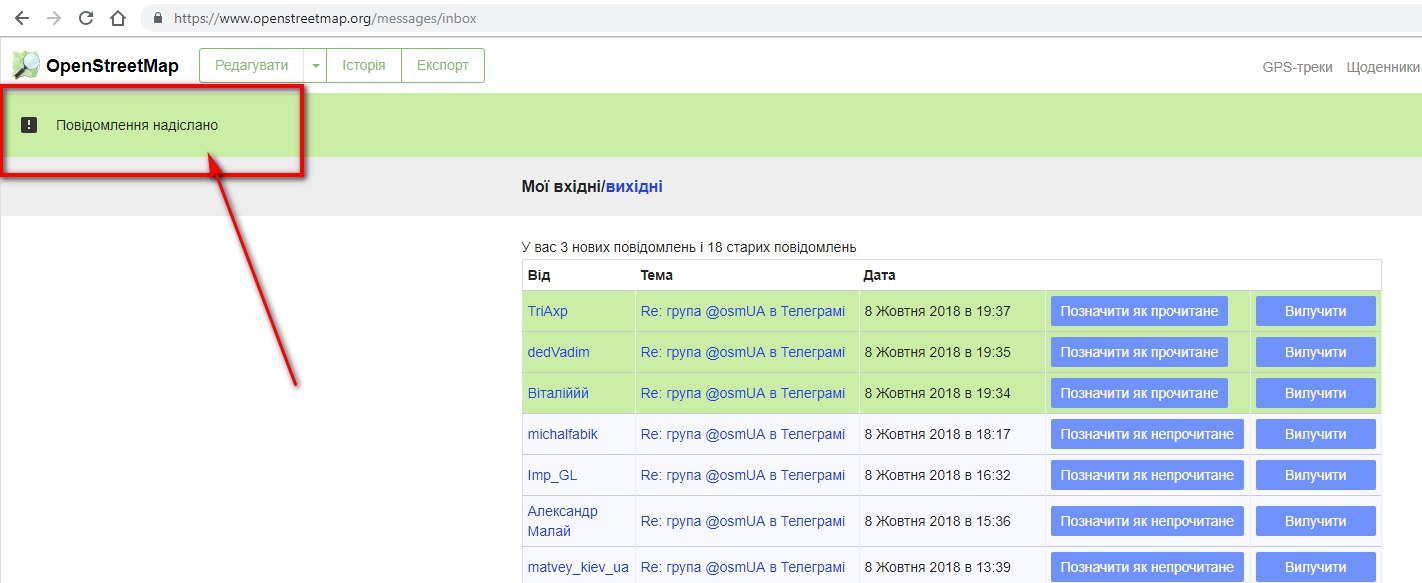Screen dimensions: 1422x583
Task: Click the address bar URL field
Action: (780, 18)
